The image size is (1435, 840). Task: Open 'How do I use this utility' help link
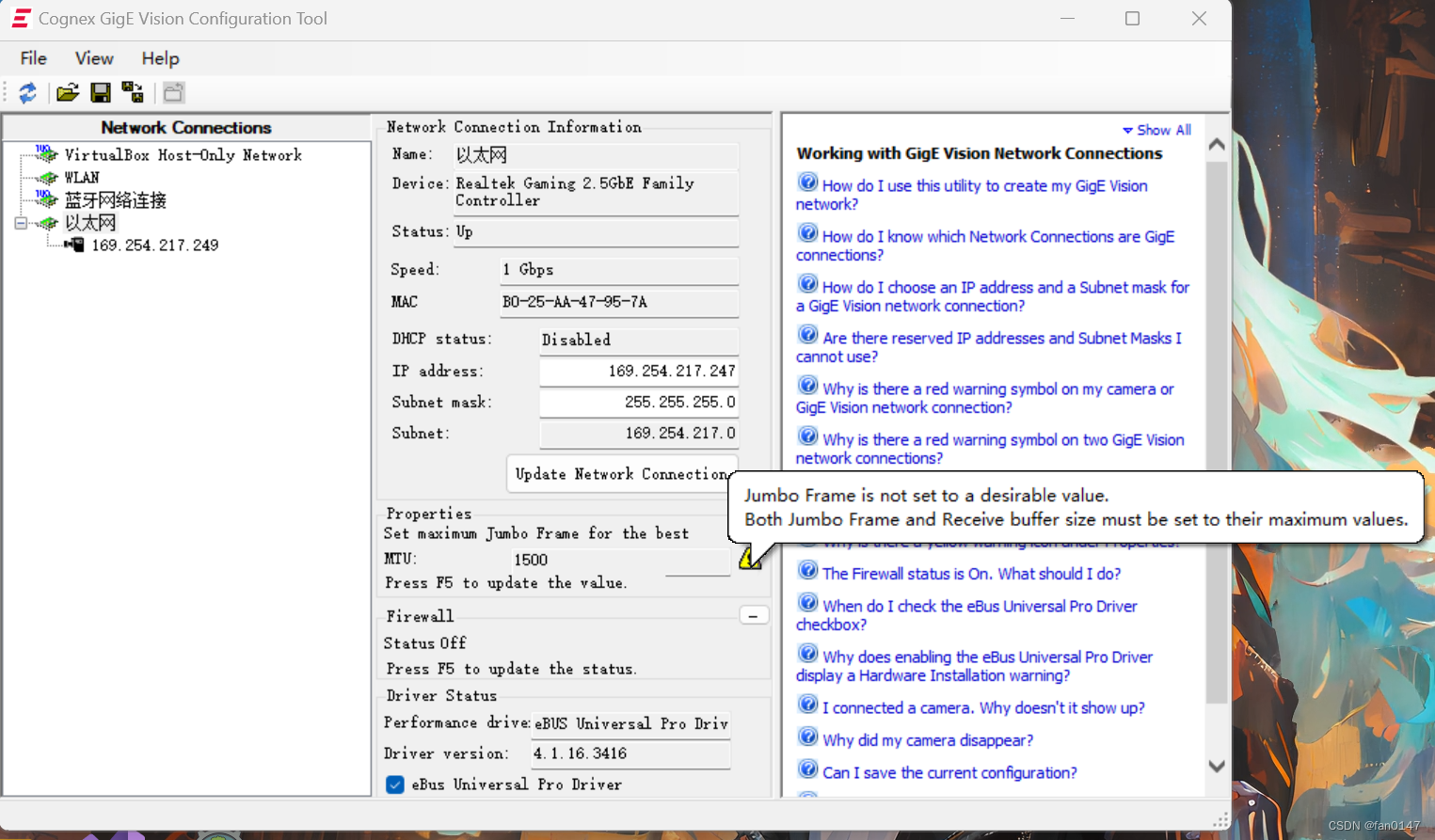pos(972,195)
